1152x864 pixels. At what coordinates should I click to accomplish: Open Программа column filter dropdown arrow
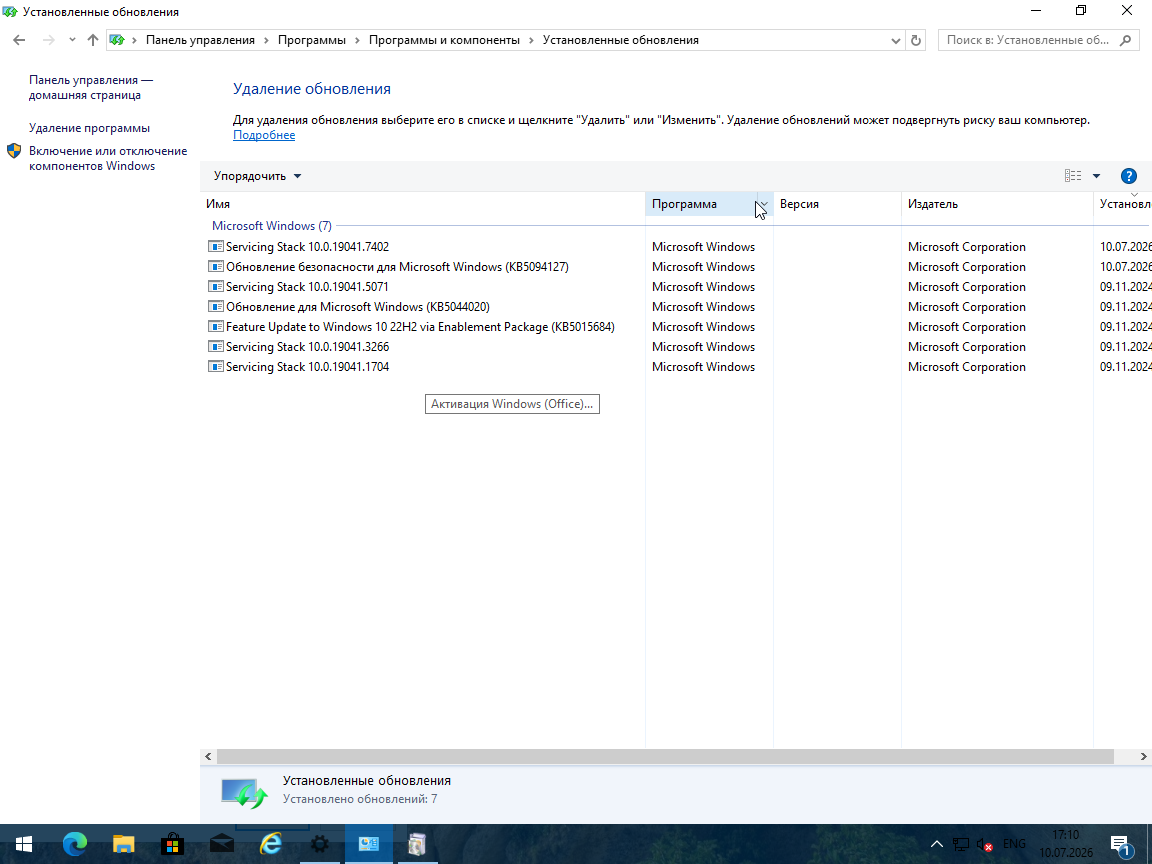point(764,204)
